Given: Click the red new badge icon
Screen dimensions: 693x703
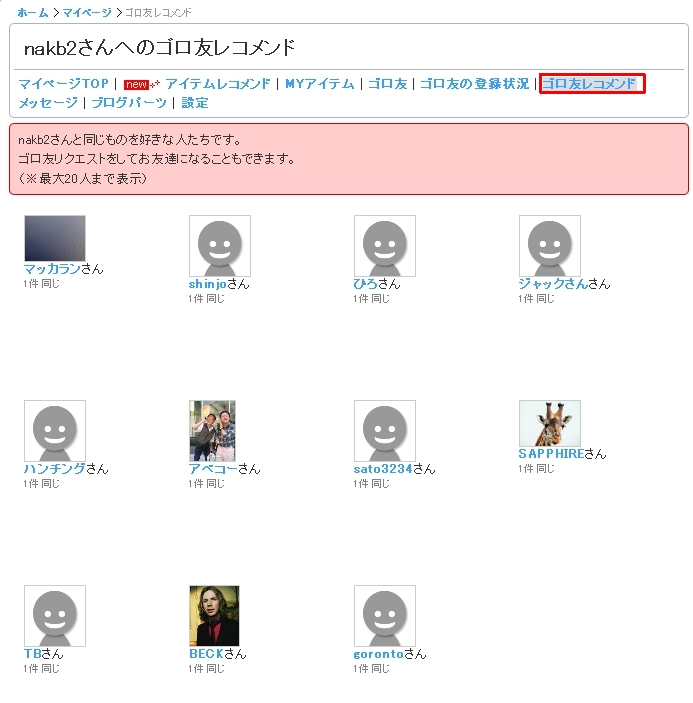Looking at the screenshot, I should [136, 84].
